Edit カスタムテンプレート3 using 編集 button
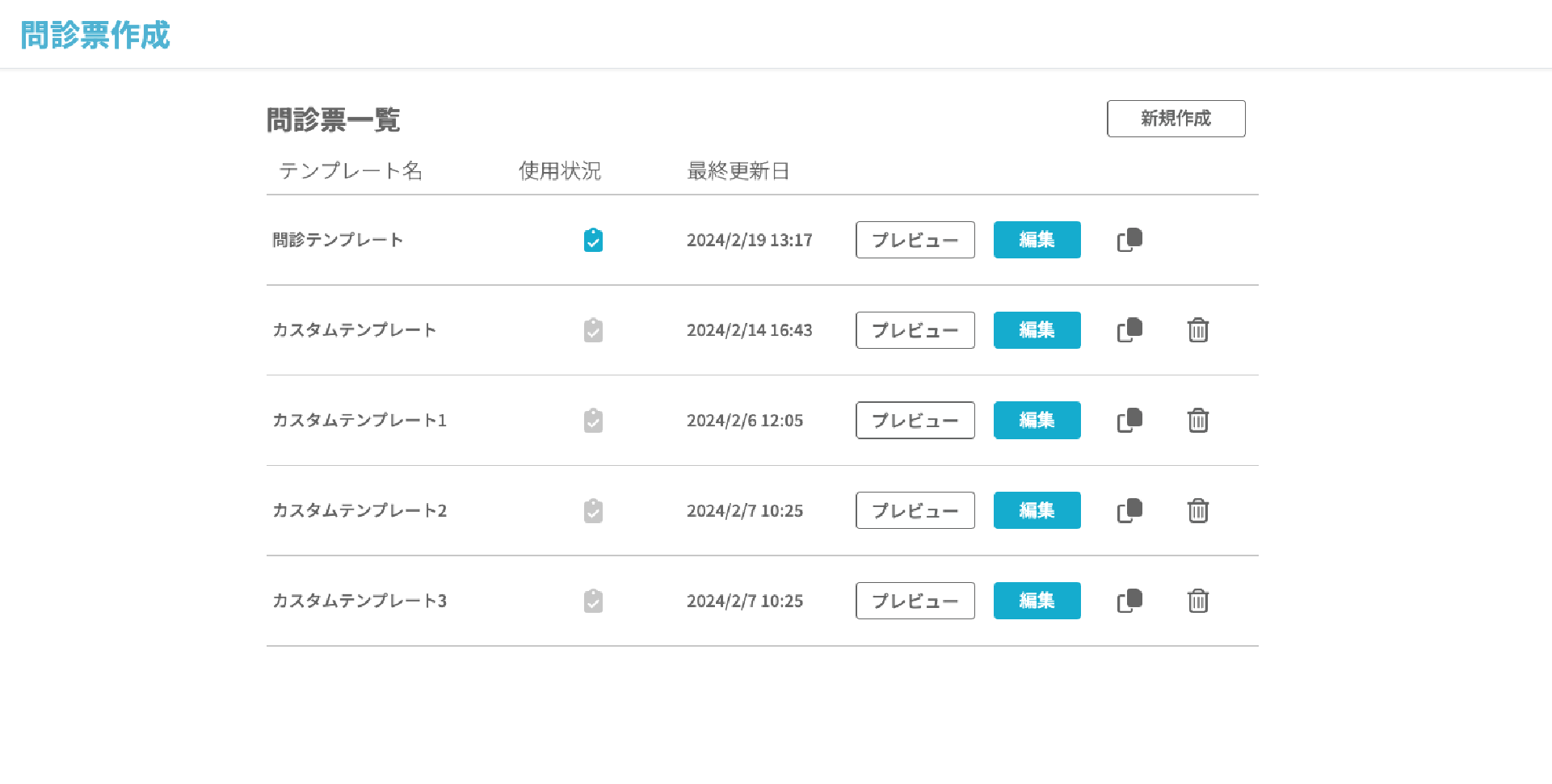This screenshot has height=784, width=1552. click(1037, 601)
